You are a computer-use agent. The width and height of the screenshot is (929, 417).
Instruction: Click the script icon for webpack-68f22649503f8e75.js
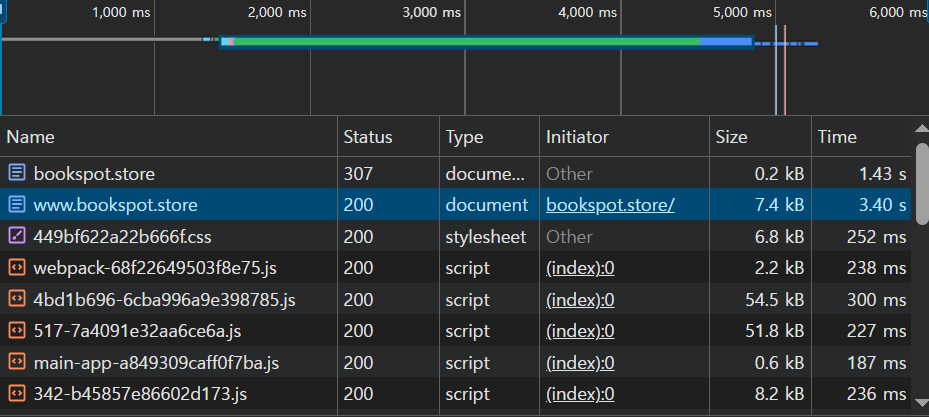[x=17, y=268]
